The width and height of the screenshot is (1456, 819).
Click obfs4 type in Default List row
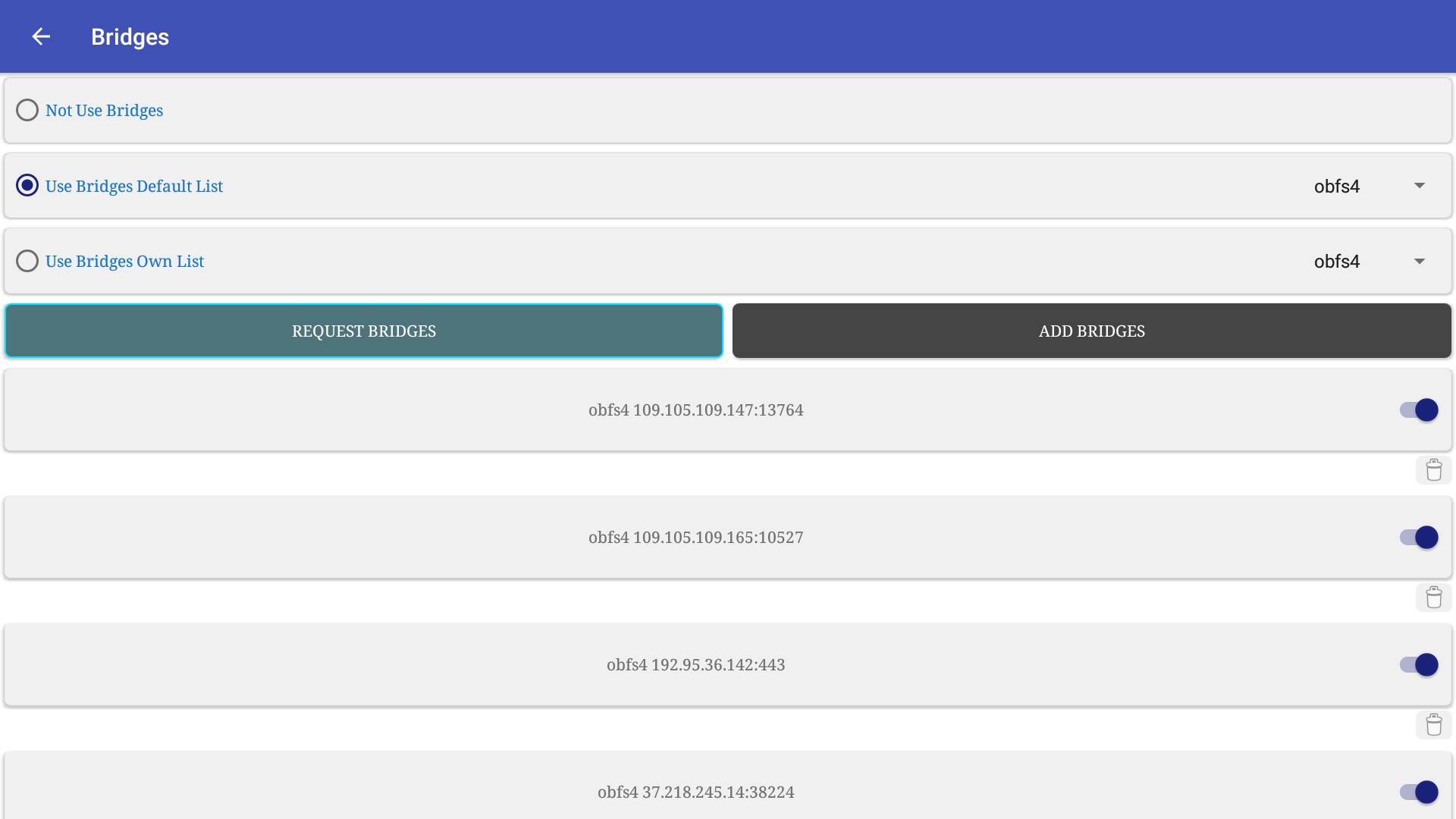(x=1336, y=187)
